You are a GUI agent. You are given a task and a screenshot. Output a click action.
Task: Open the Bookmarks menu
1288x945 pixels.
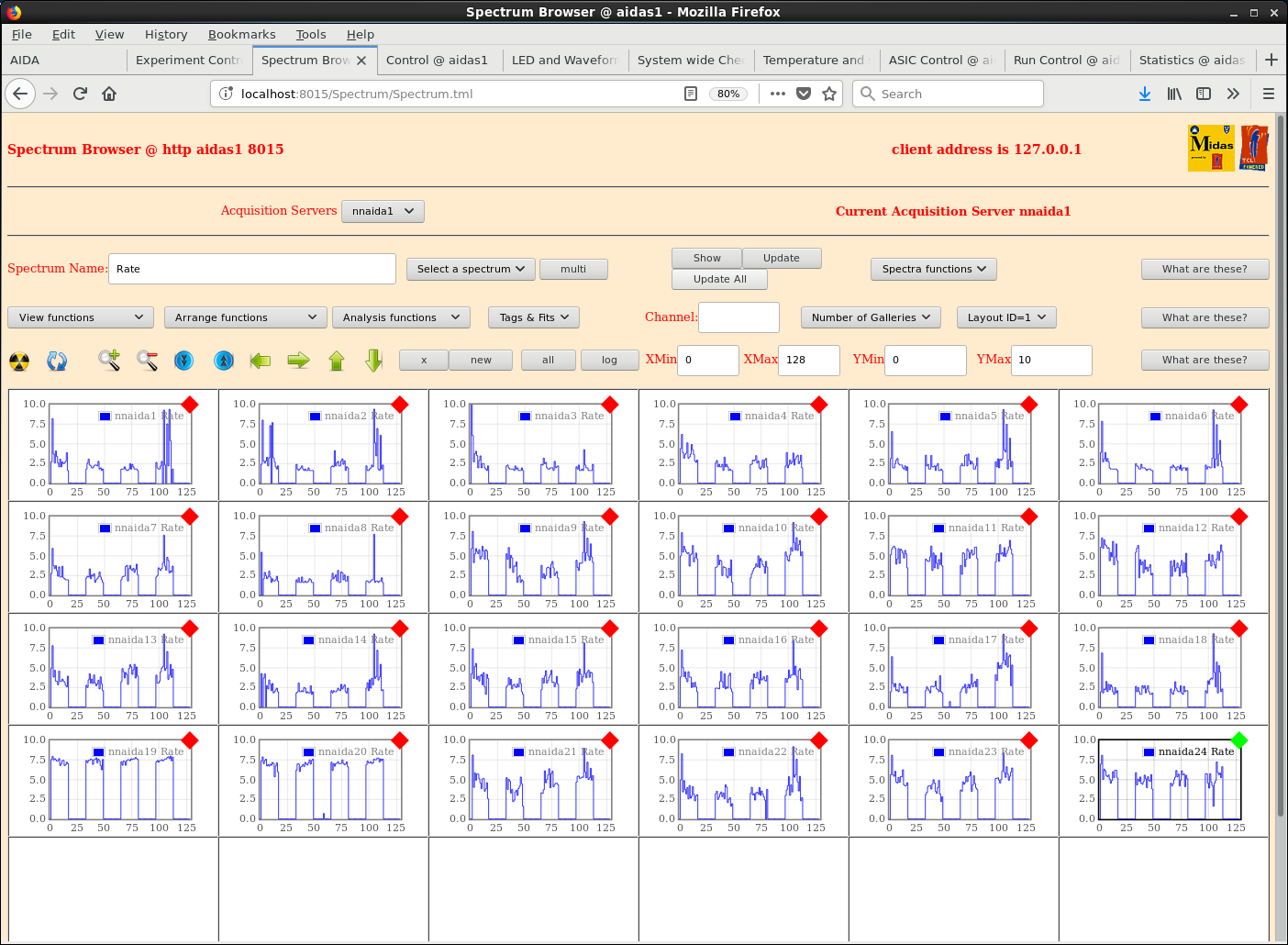(241, 35)
